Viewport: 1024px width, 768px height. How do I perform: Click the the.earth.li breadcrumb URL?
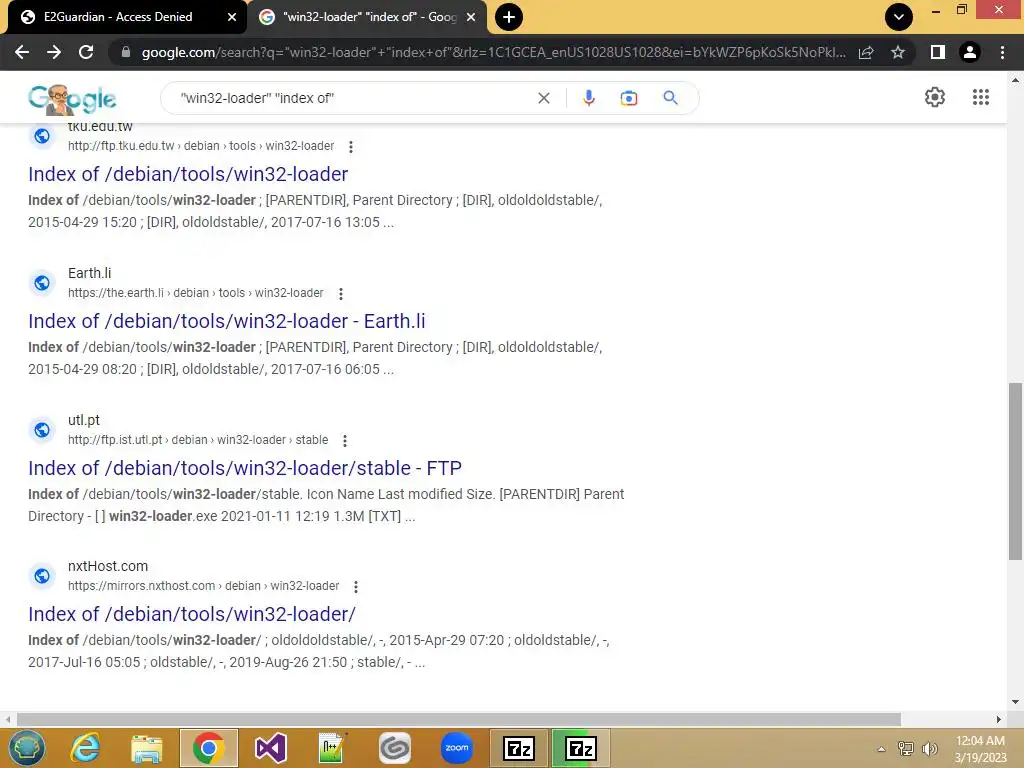click(195, 293)
